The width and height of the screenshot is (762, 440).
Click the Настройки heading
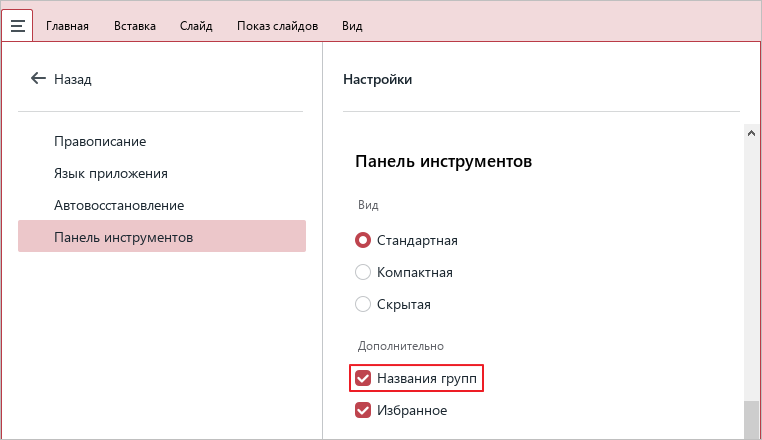pyautogui.click(x=378, y=79)
